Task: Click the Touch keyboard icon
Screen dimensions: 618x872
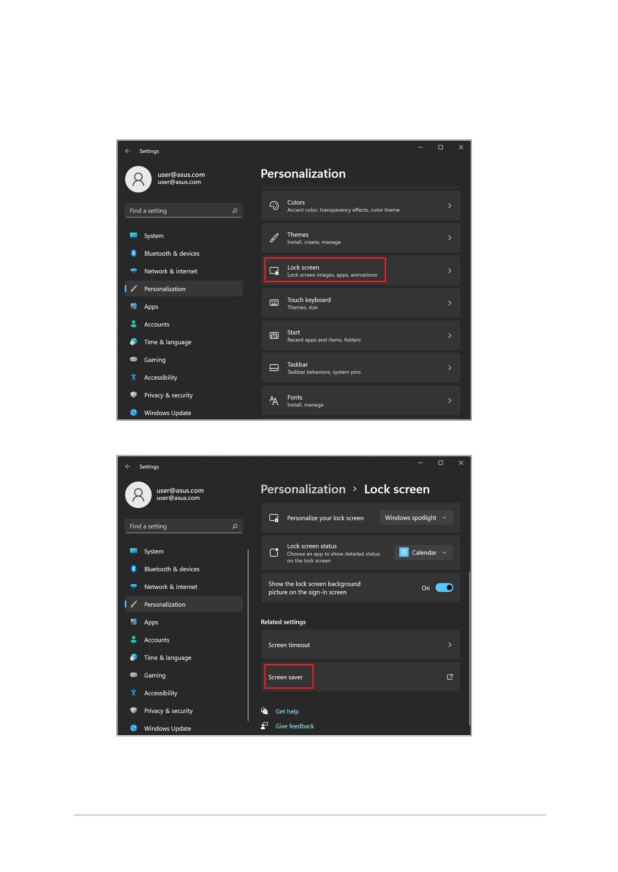Action: 274,303
